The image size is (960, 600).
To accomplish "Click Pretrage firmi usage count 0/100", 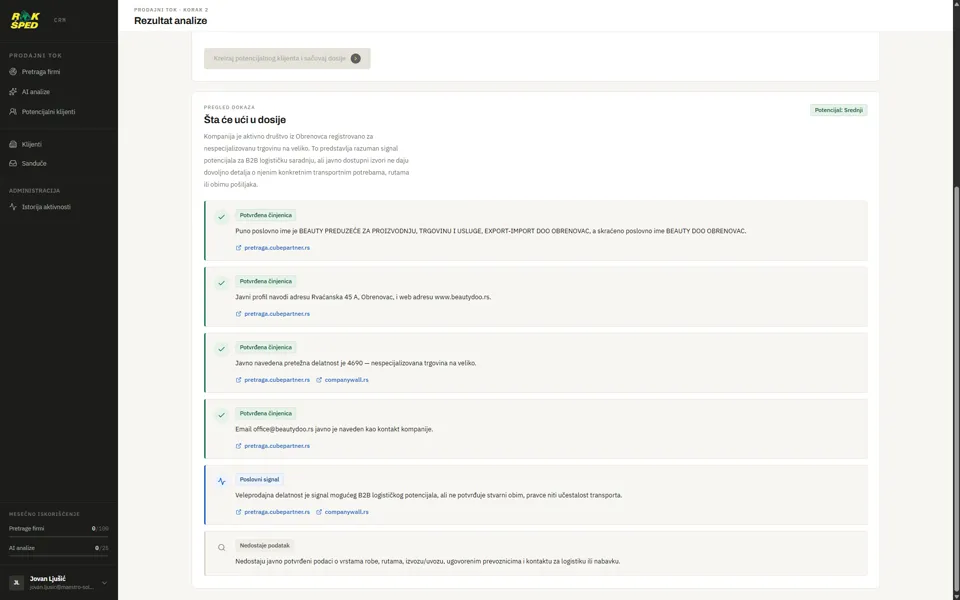I will point(100,529).
